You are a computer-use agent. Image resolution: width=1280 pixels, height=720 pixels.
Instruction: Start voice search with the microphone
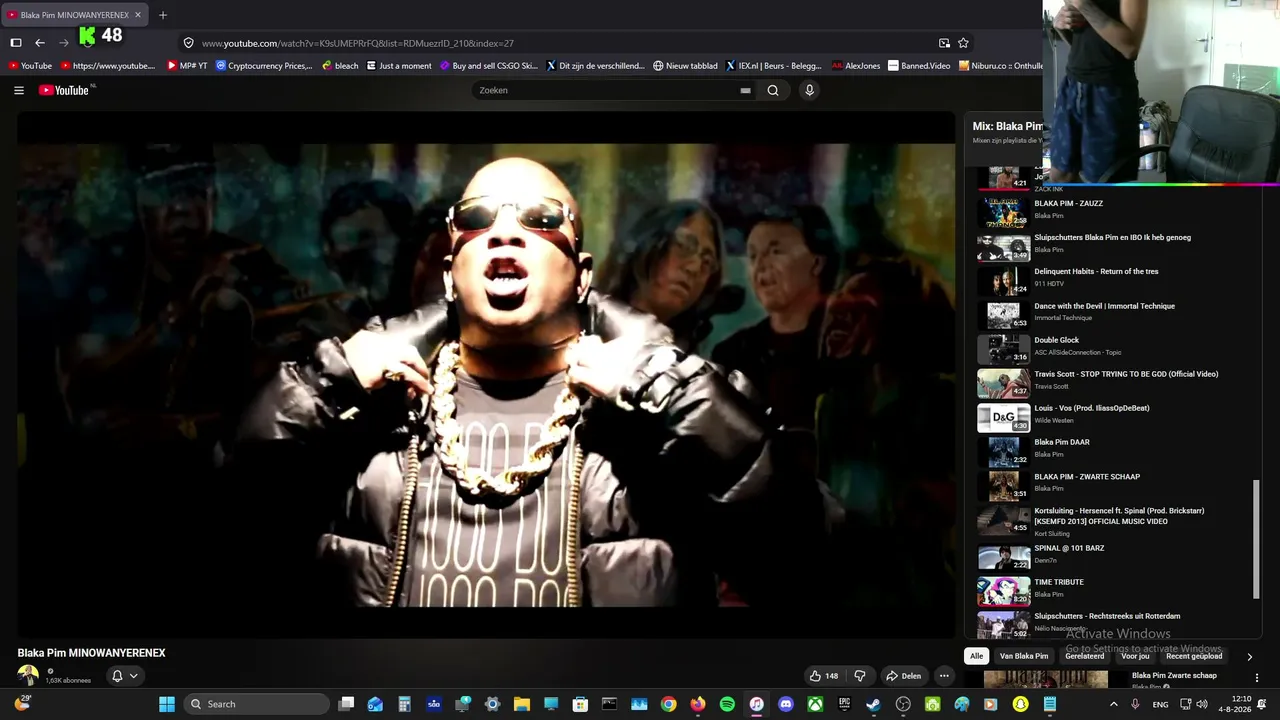coord(809,90)
